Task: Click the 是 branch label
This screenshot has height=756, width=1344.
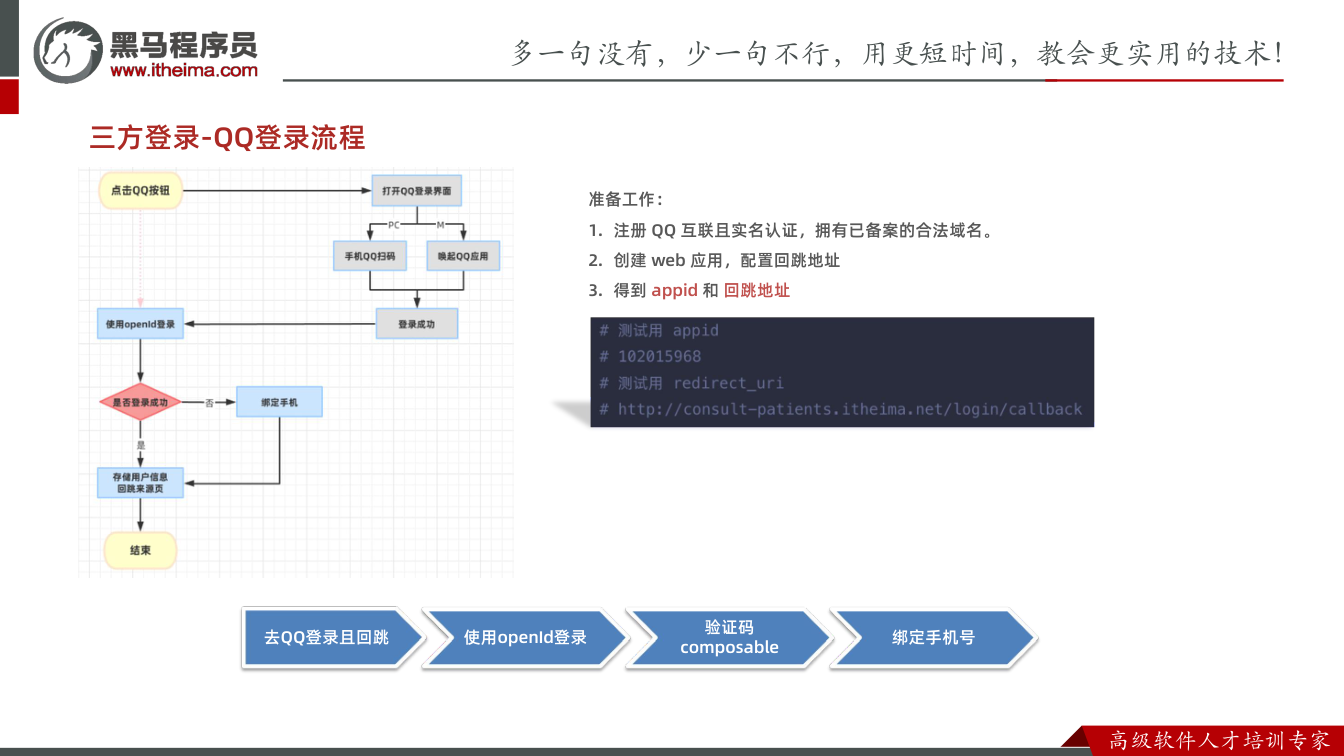Action: 140,443
